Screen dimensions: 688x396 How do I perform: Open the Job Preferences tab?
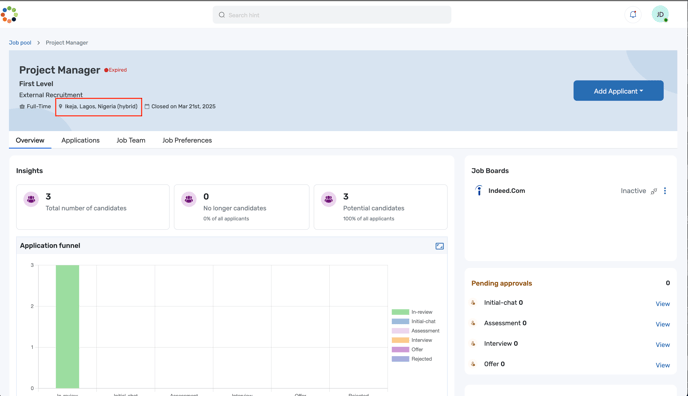click(x=187, y=140)
